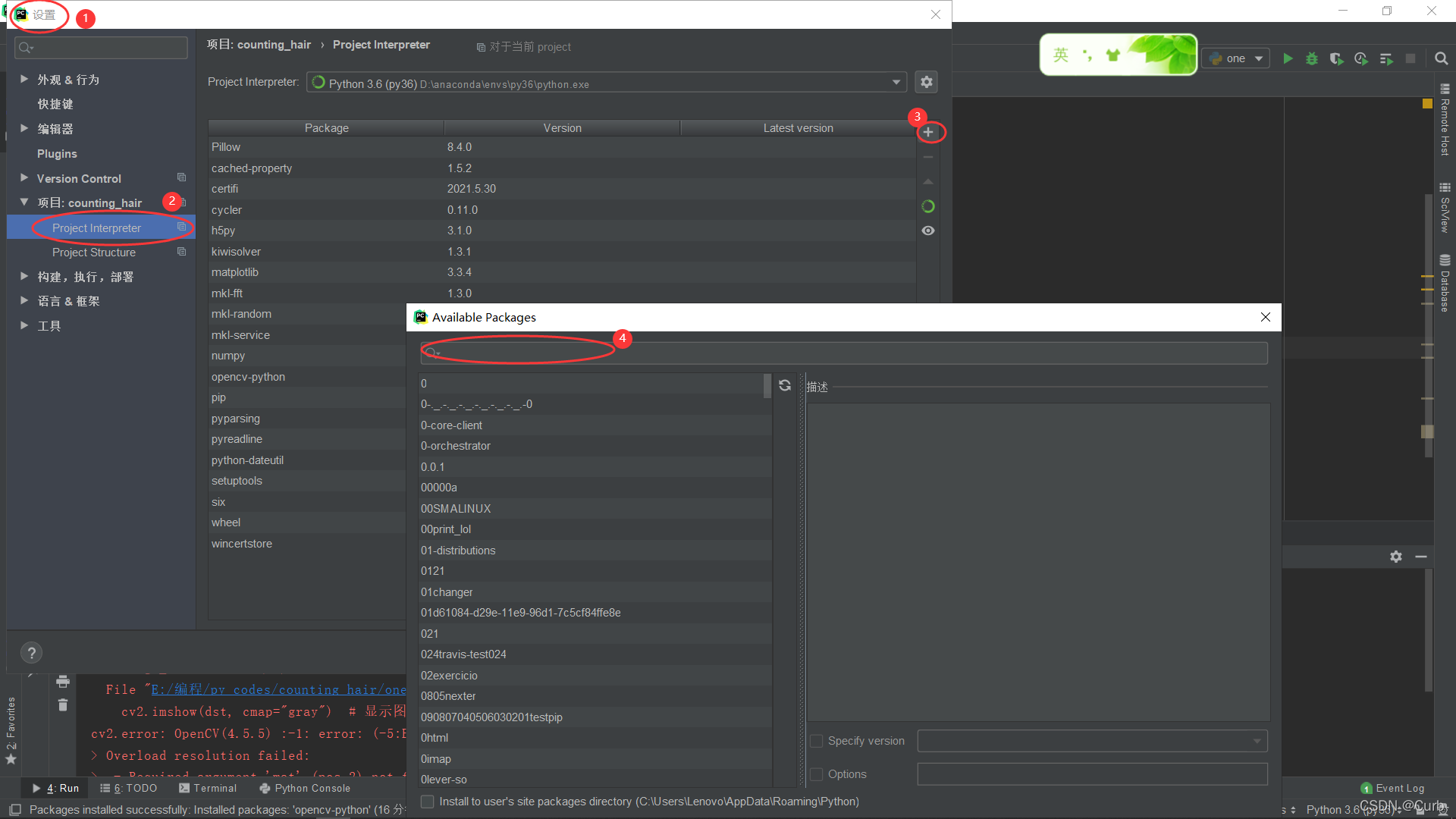This screenshot has width=1456, height=819.
Task: Open the Python Console tab
Action: 305,788
